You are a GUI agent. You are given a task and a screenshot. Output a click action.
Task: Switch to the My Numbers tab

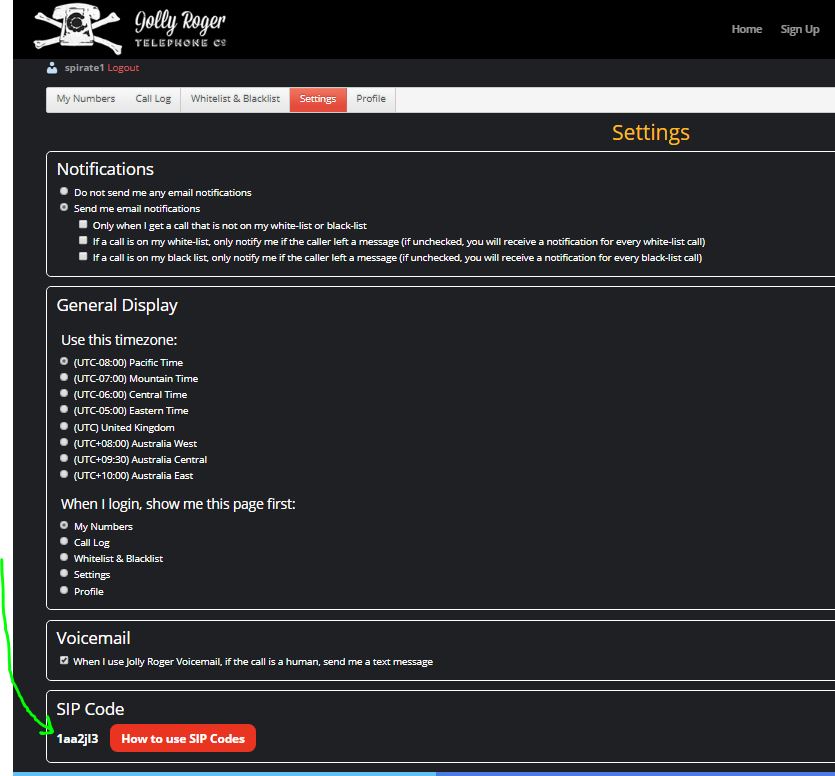pyautogui.click(x=85, y=99)
